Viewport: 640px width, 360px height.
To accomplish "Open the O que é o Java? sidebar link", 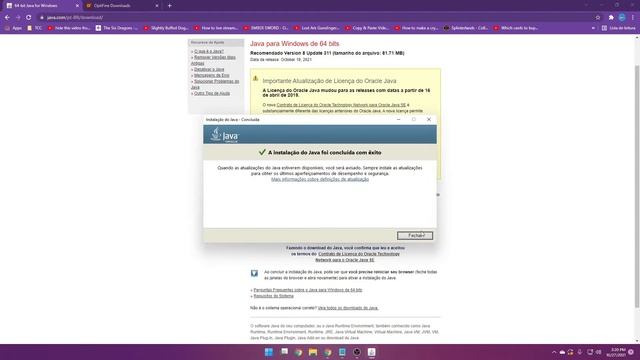I will tap(209, 51).
